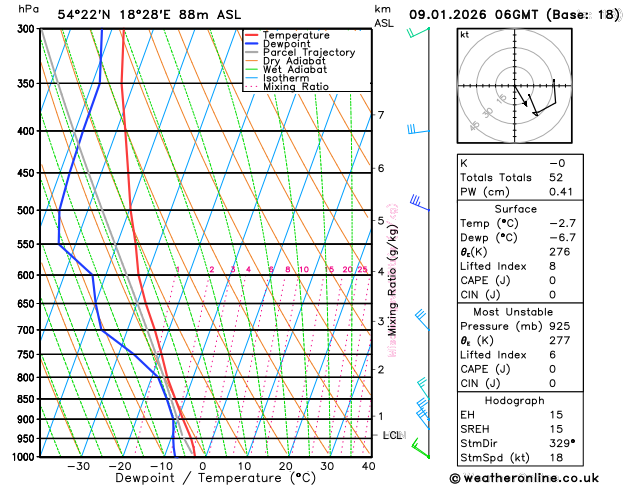The image size is (629, 486).
Task: Click the 500 hPa pressure axis label
Action: click(26, 211)
